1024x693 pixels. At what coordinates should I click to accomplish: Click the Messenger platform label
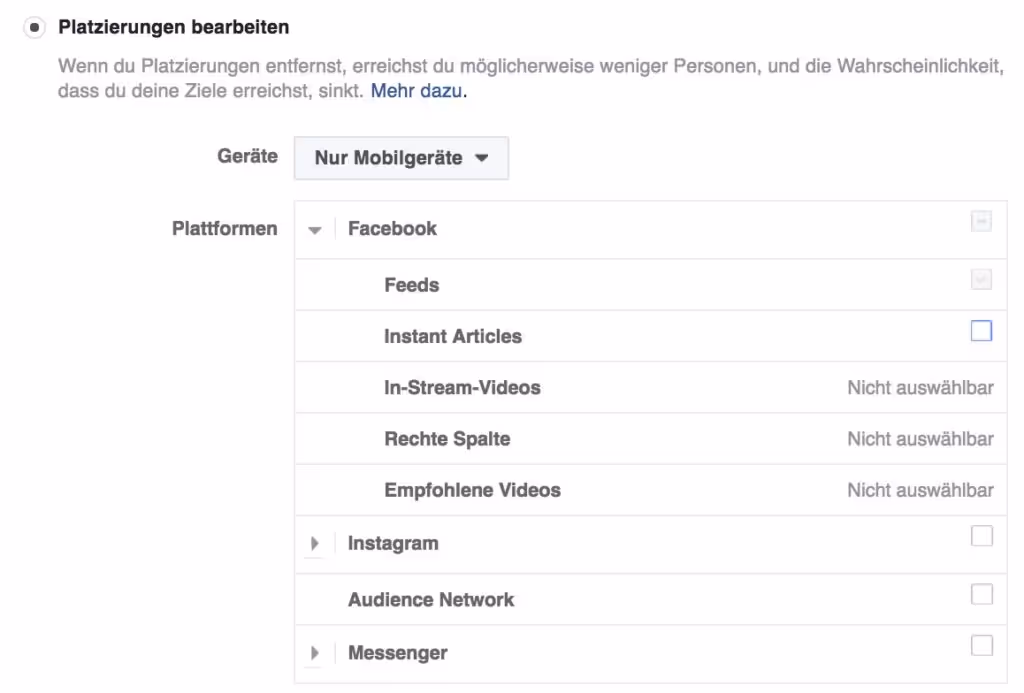pos(397,653)
